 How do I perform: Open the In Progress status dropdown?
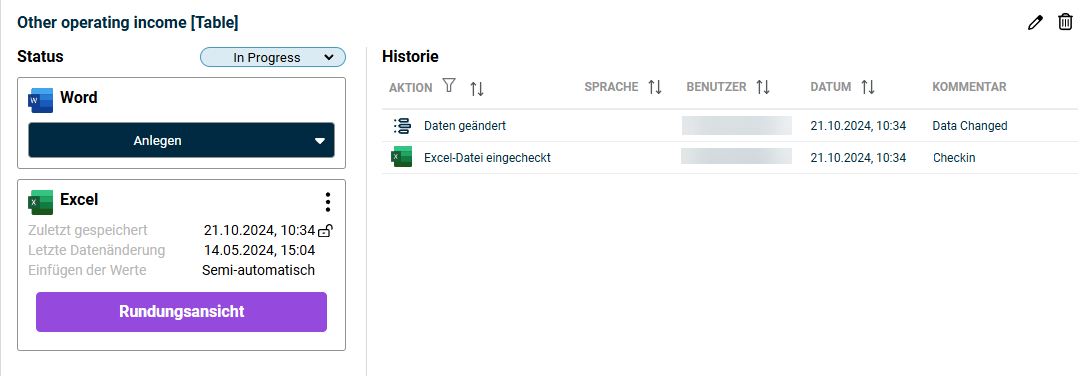tap(273, 58)
